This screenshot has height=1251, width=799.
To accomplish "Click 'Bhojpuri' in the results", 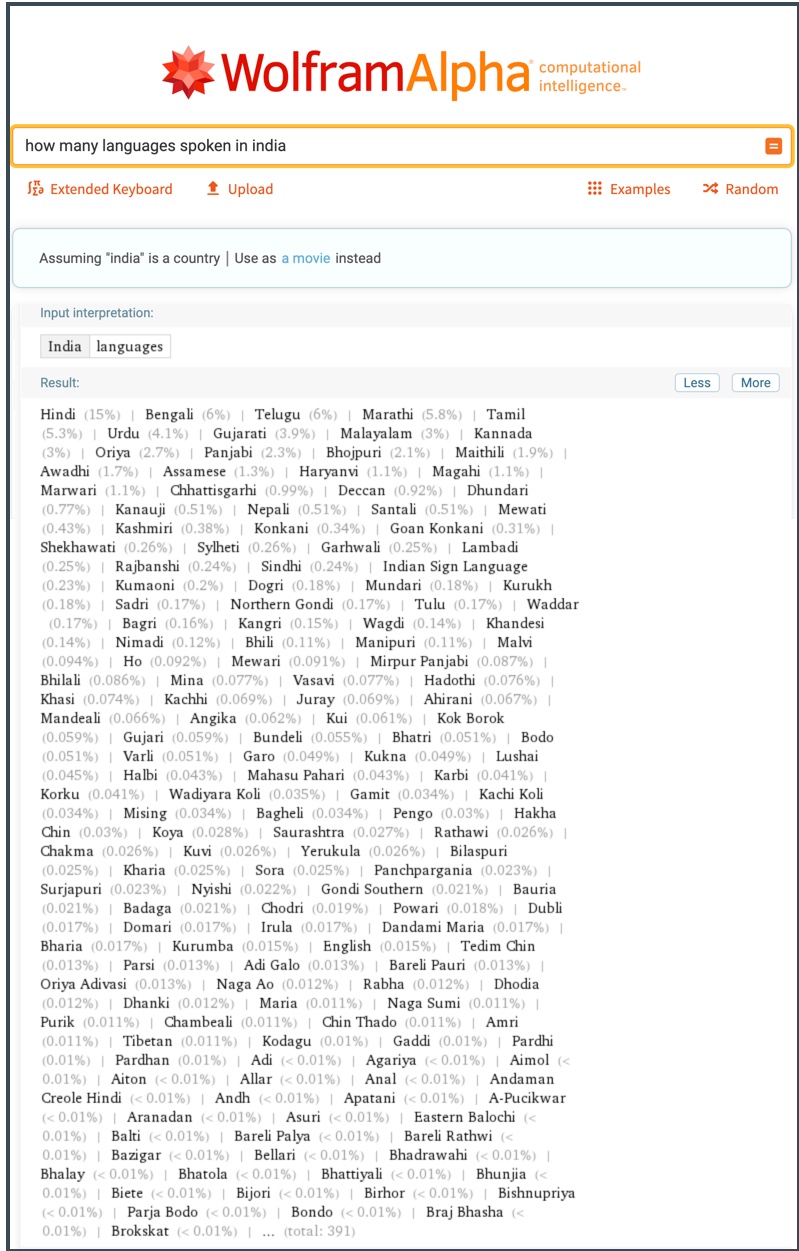I will [x=355, y=452].
